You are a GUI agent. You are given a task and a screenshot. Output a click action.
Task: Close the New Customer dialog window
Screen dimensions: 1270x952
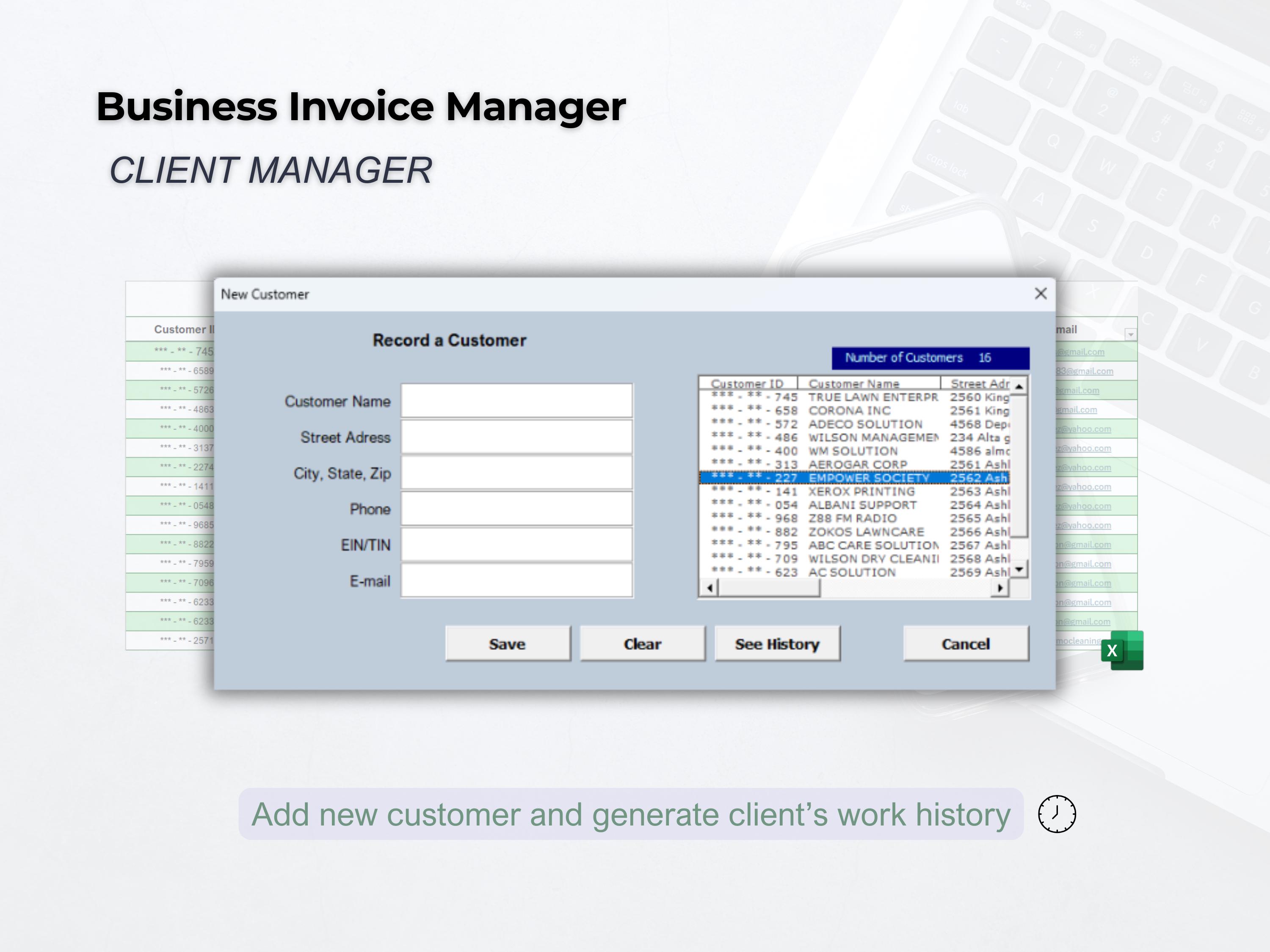[x=1041, y=294]
